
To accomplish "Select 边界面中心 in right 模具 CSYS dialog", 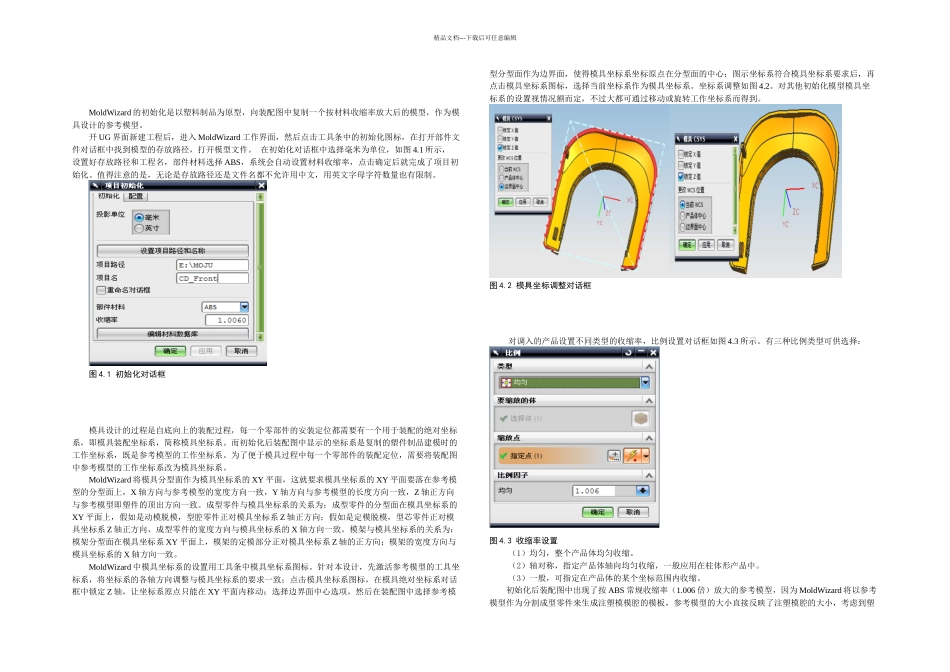I will tap(683, 227).
